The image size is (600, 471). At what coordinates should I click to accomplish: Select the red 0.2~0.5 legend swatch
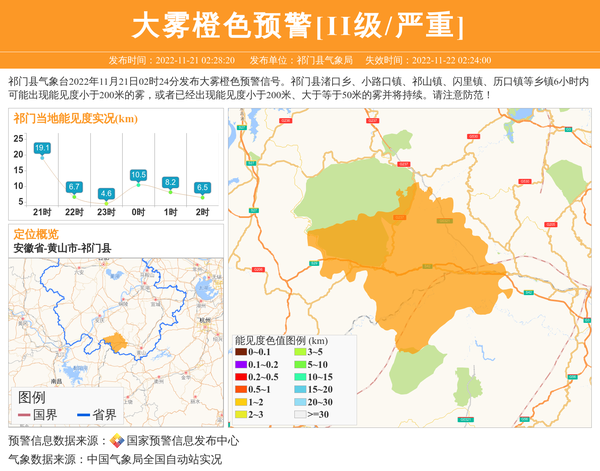[240, 376]
